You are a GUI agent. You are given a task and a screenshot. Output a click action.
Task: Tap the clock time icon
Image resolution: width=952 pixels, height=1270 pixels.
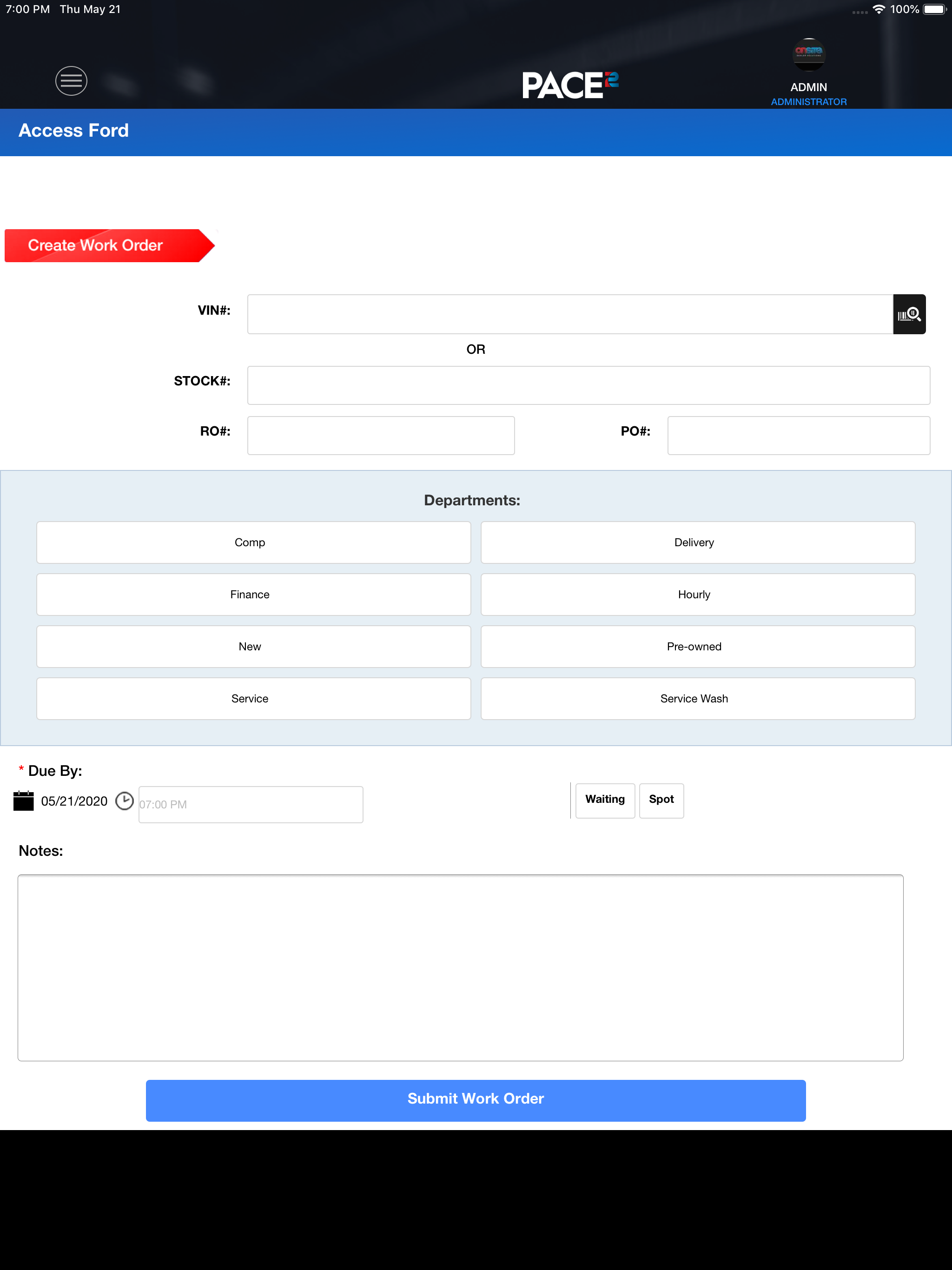125,801
